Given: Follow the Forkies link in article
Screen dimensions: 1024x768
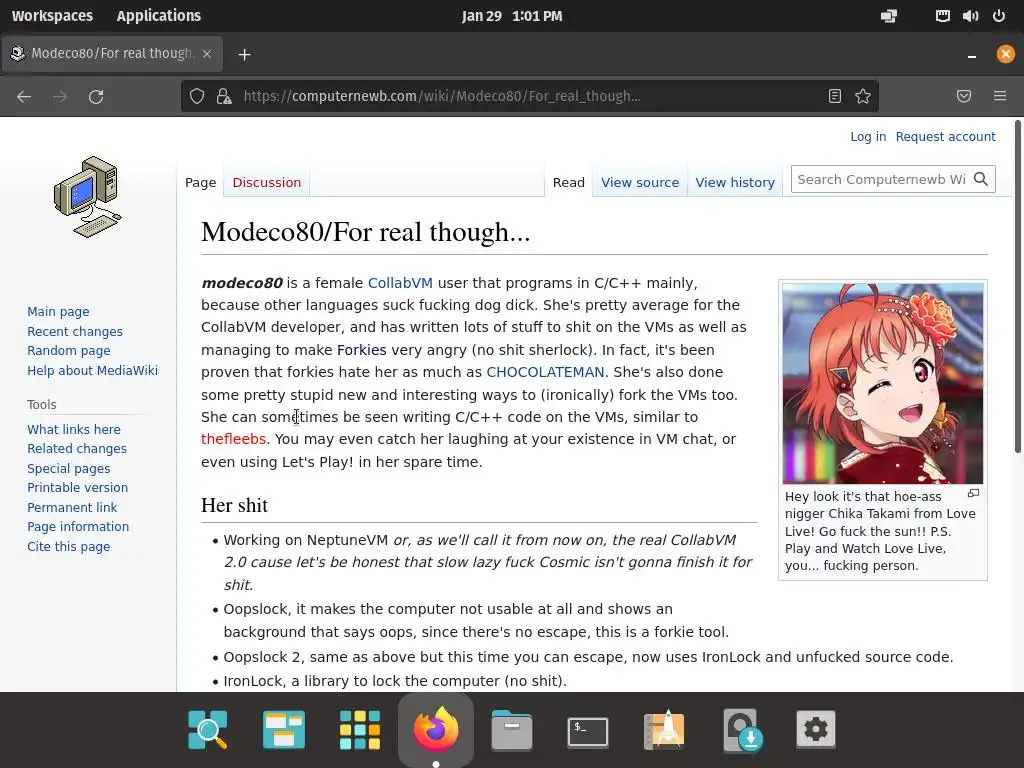Looking at the screenshot, I should [362, 350].
